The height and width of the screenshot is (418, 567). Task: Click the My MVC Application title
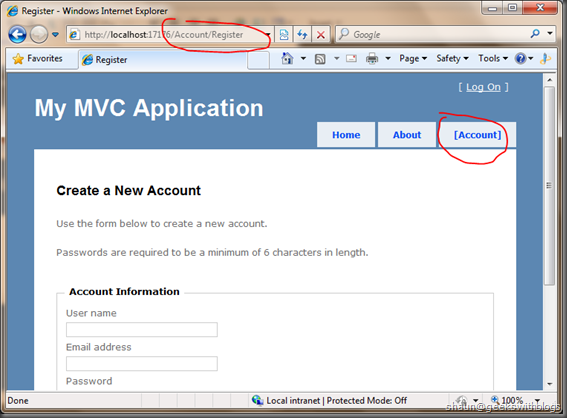coord(149,108)
